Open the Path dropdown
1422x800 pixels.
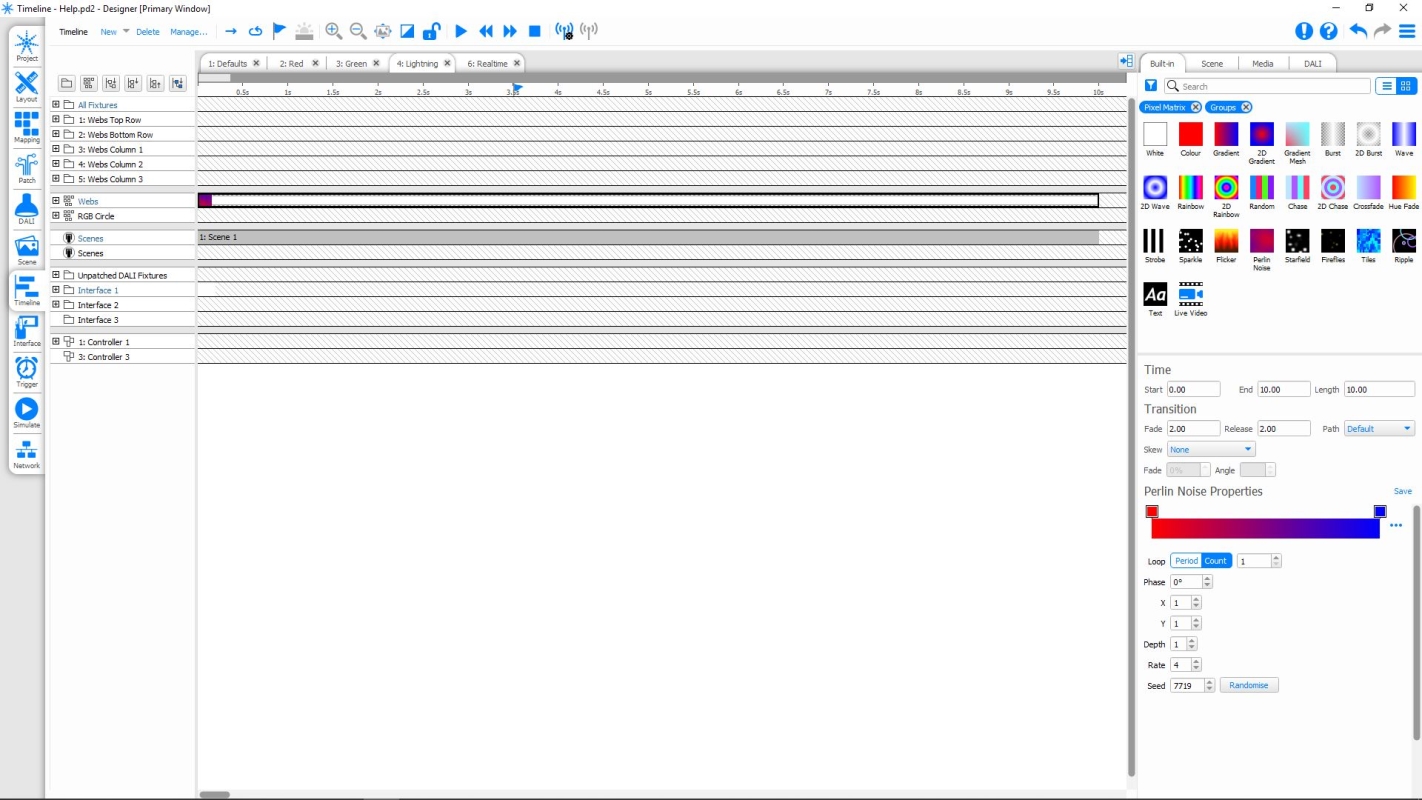click(x=1379, y=429)
